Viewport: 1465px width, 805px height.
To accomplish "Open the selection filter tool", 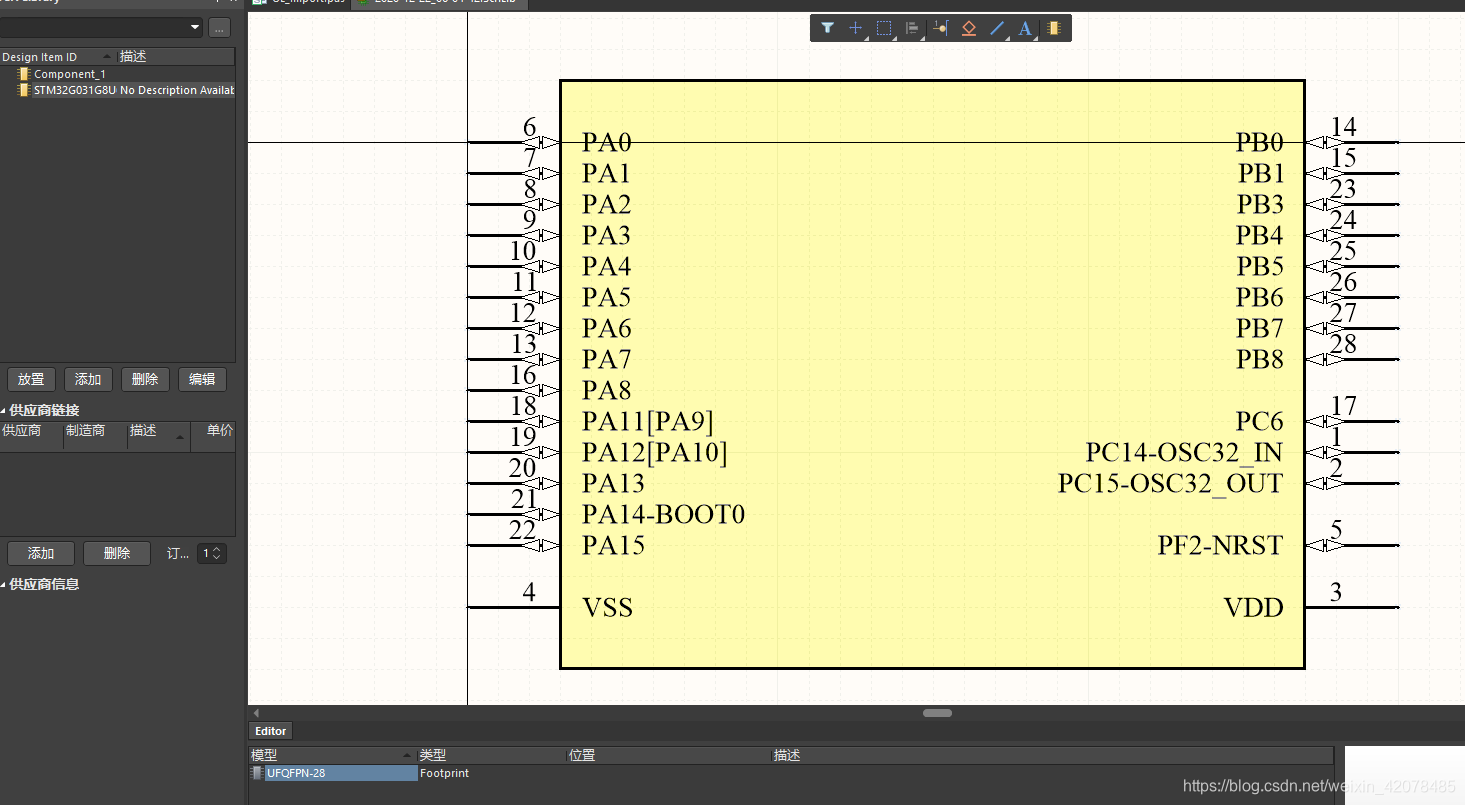I will 828,28.
